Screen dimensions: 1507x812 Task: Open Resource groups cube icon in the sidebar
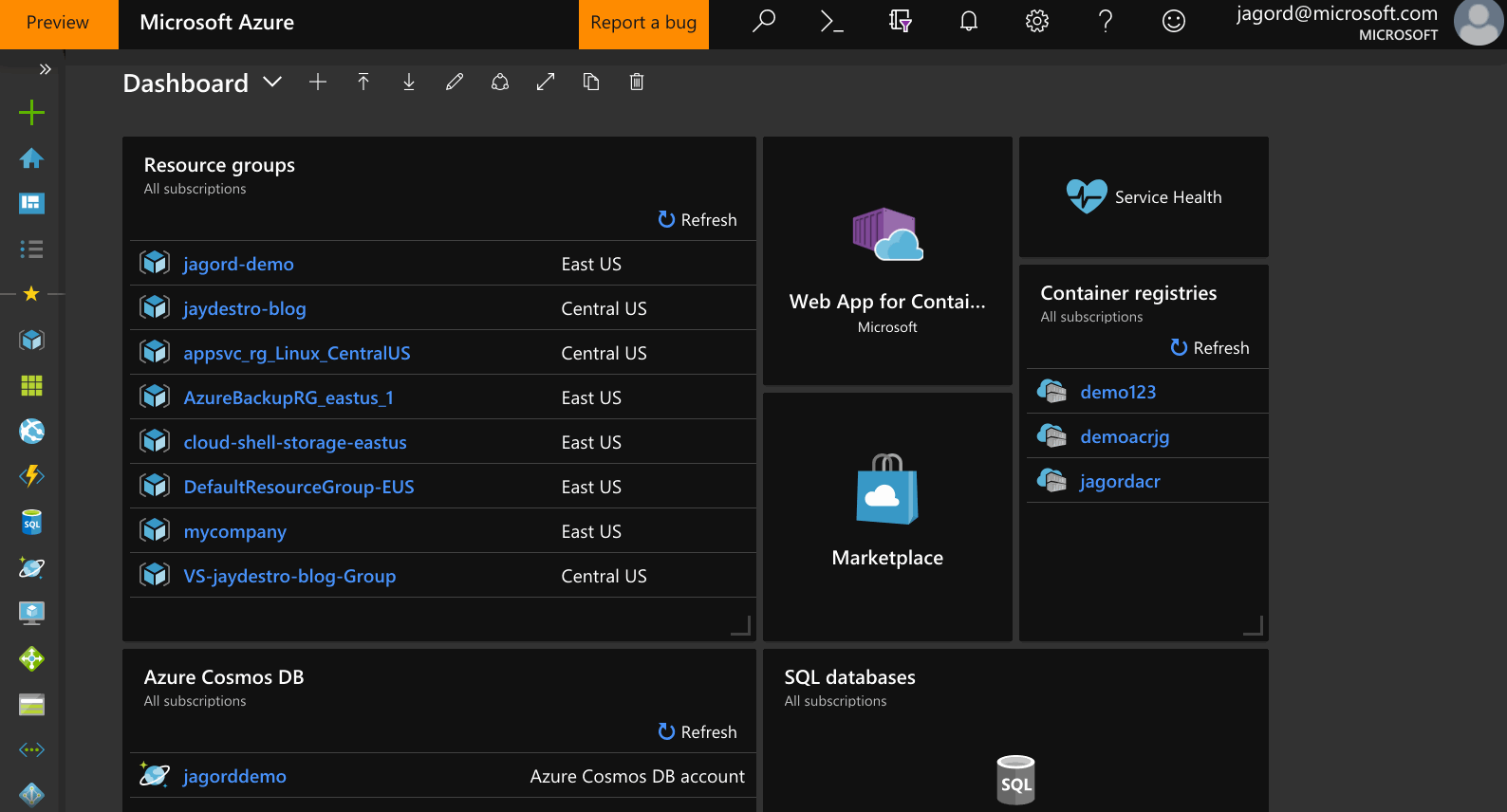click(x=31, y=340)
